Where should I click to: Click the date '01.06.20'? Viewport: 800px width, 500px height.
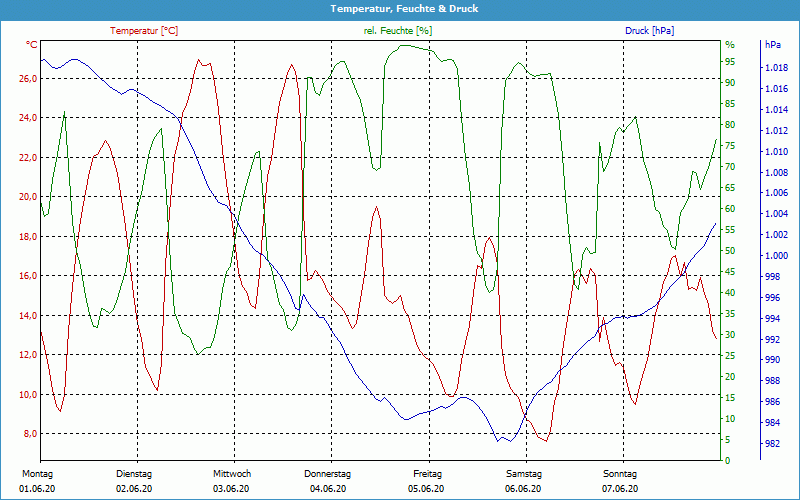[x=37, y=489]
